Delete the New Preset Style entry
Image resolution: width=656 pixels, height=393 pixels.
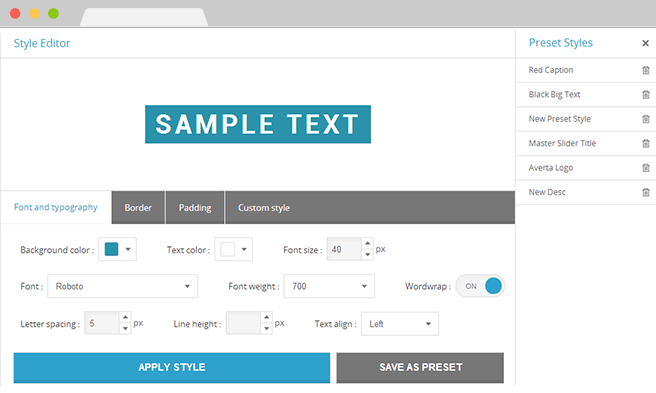(x=646, y=119)
